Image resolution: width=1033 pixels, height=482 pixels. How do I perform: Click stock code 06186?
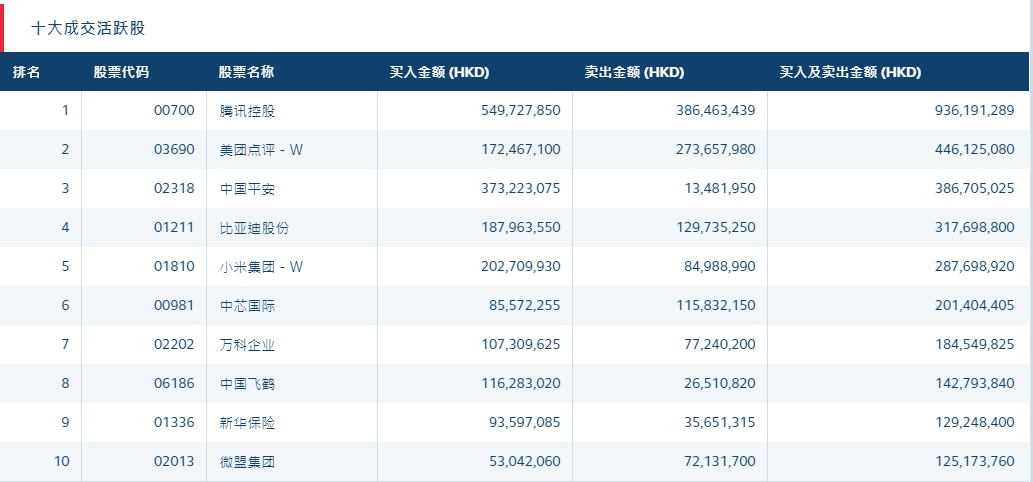point(174,384)
